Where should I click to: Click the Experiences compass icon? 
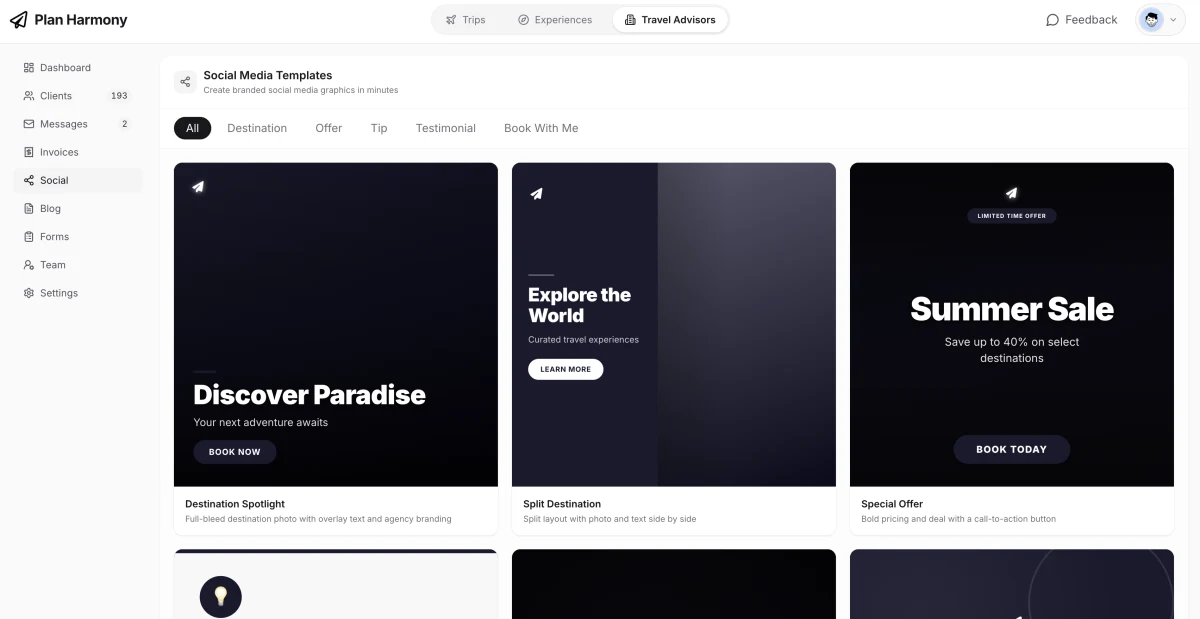523,20
